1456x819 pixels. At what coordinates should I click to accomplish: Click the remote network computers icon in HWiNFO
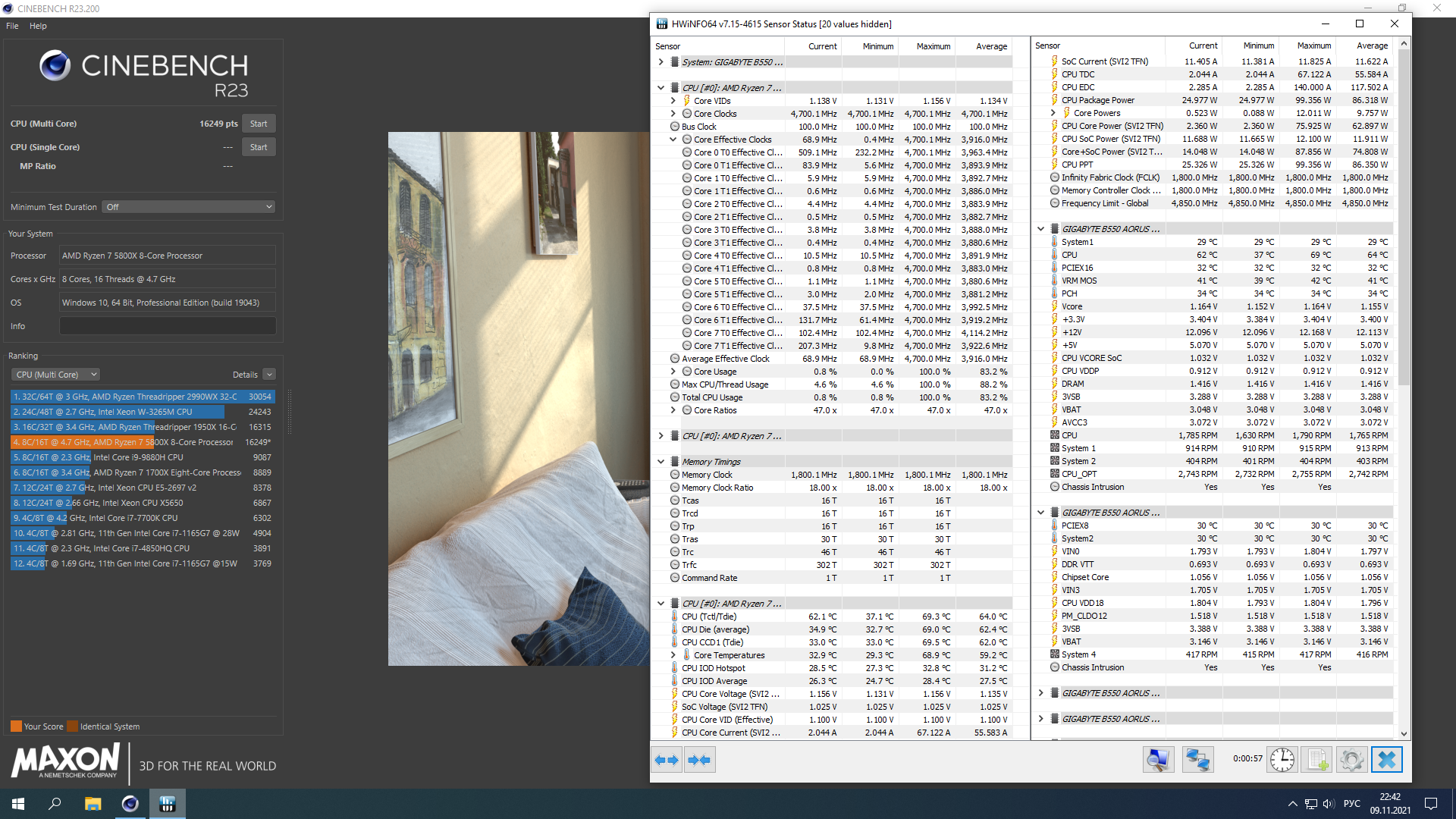[1197, 760]
